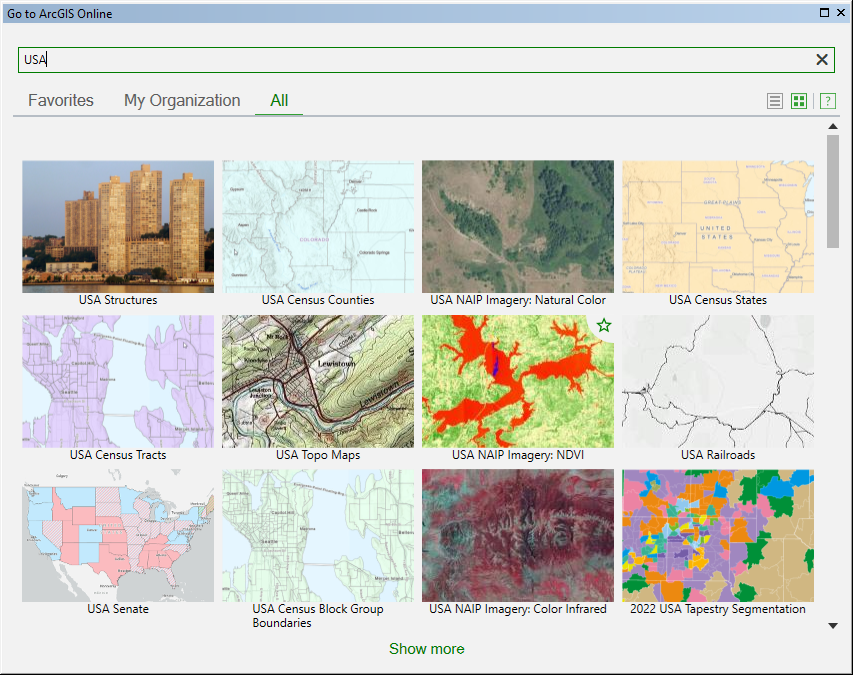Select the All tab
This screenshot has width=853, height=675.
(279, 101)
